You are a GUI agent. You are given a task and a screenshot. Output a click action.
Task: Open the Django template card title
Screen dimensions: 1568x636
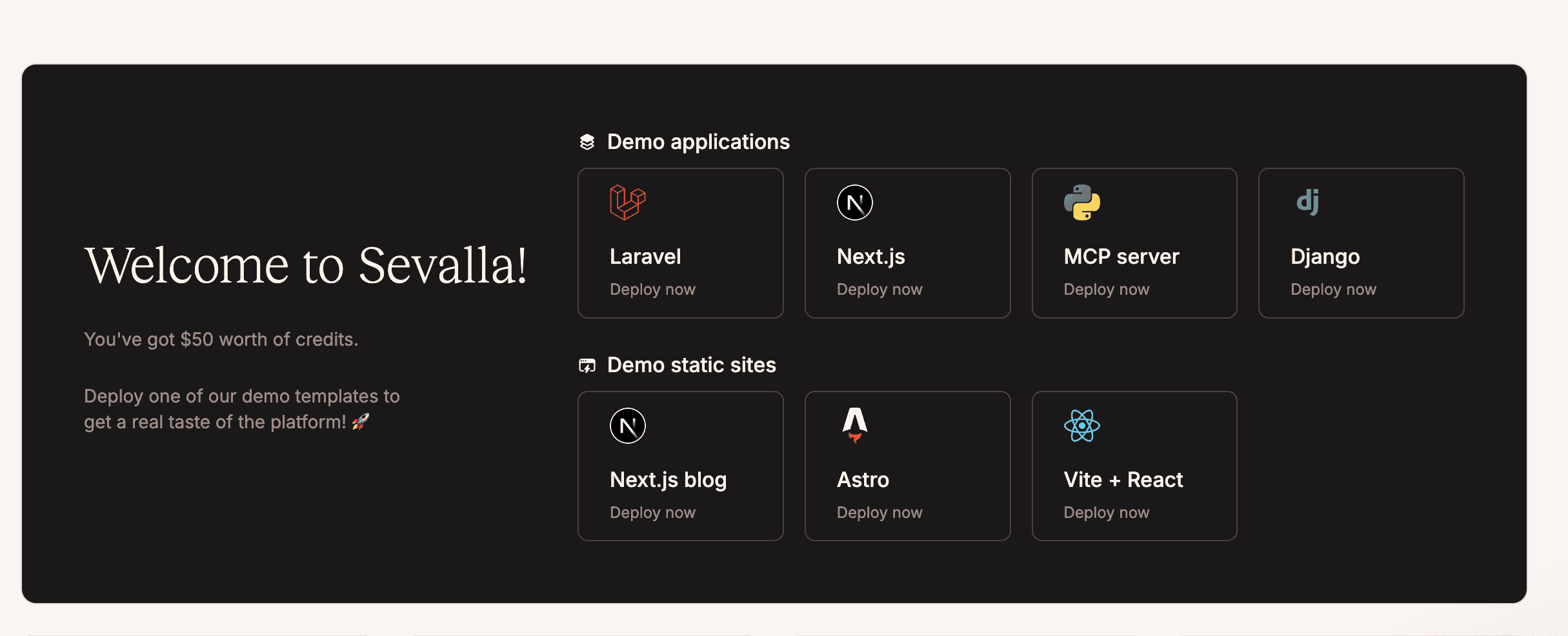pos(1325,257)
